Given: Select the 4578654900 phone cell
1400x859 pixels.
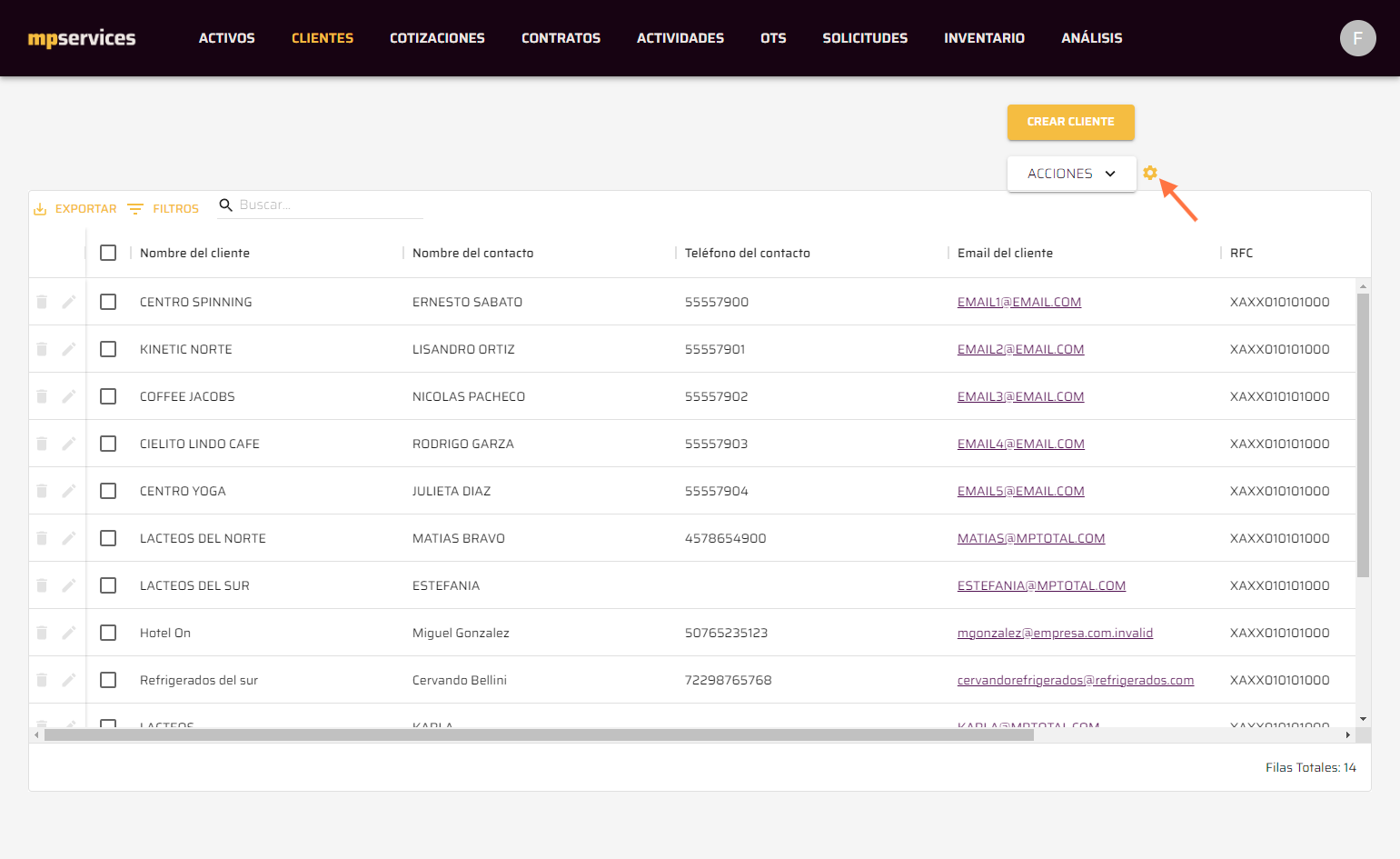Looking at the screenshot, I should click(725, 538).
